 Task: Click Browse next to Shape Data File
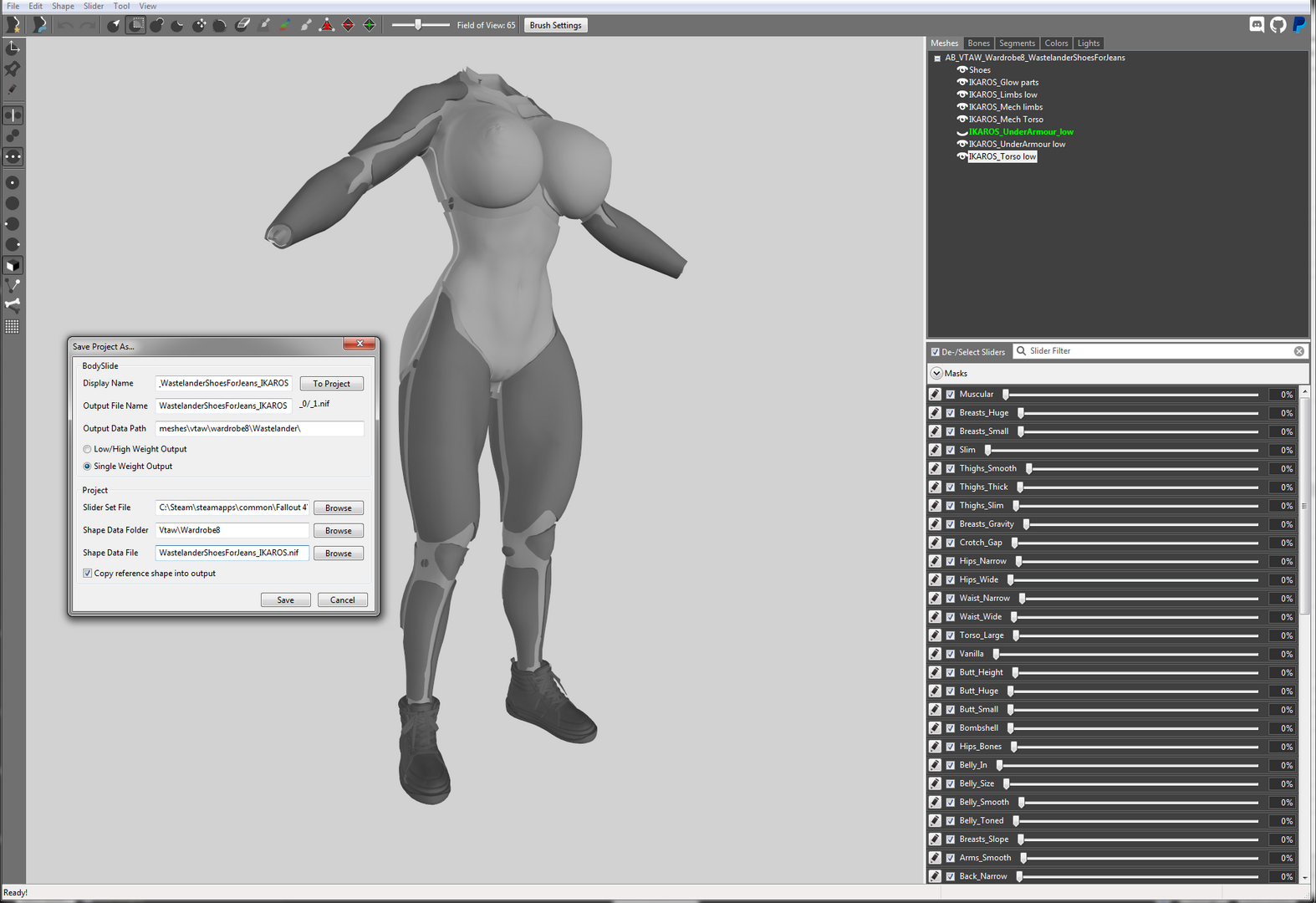(339, 554)
